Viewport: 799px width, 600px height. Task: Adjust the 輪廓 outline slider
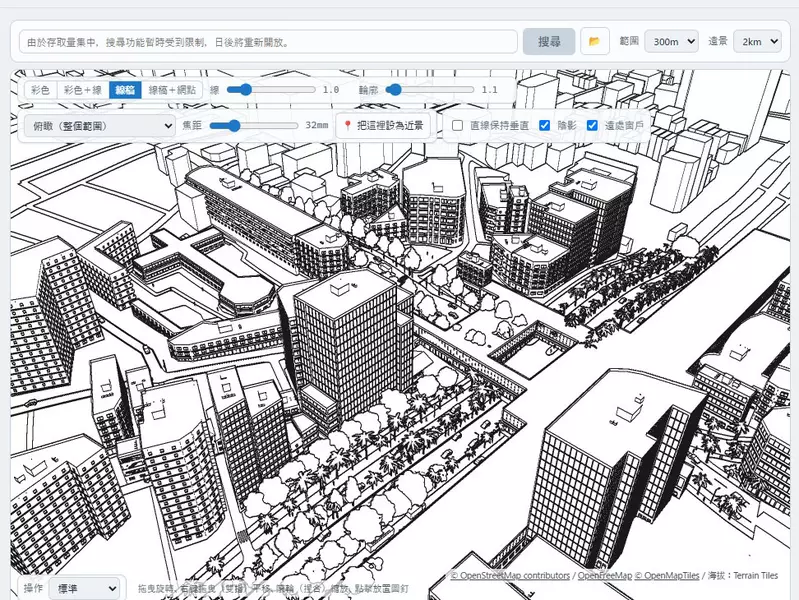tap(430, 90)
